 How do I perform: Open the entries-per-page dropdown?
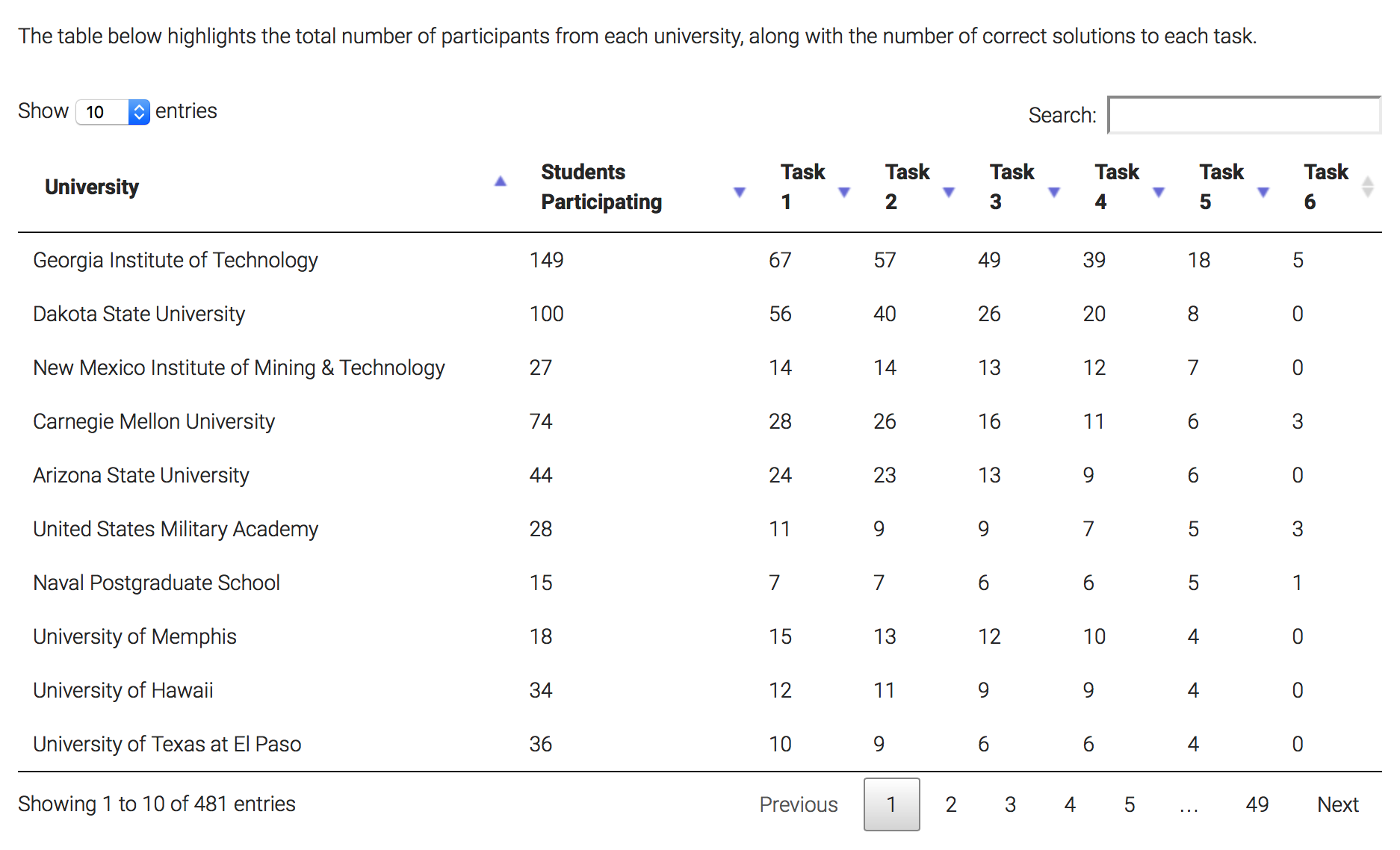pyautogui.click(x=113, y=112)
